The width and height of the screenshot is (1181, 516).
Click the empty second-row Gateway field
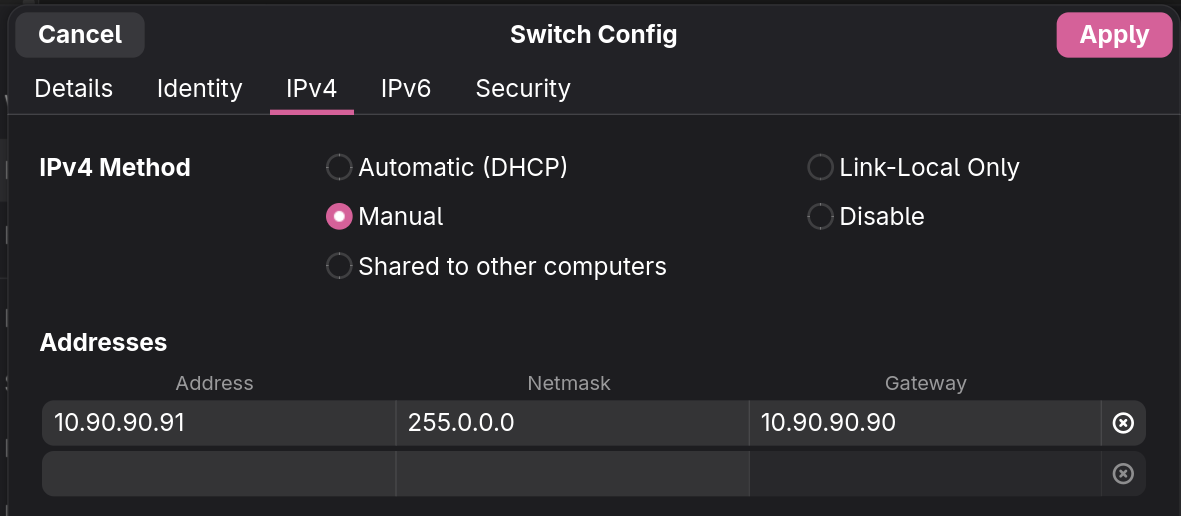point(924,473)
